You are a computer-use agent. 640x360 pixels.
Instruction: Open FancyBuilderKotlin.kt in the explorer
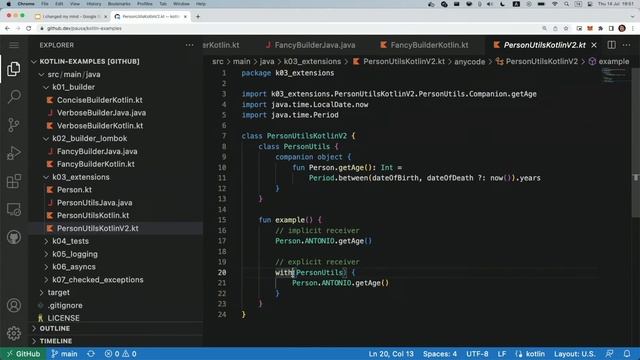click(x=96, y=164)
